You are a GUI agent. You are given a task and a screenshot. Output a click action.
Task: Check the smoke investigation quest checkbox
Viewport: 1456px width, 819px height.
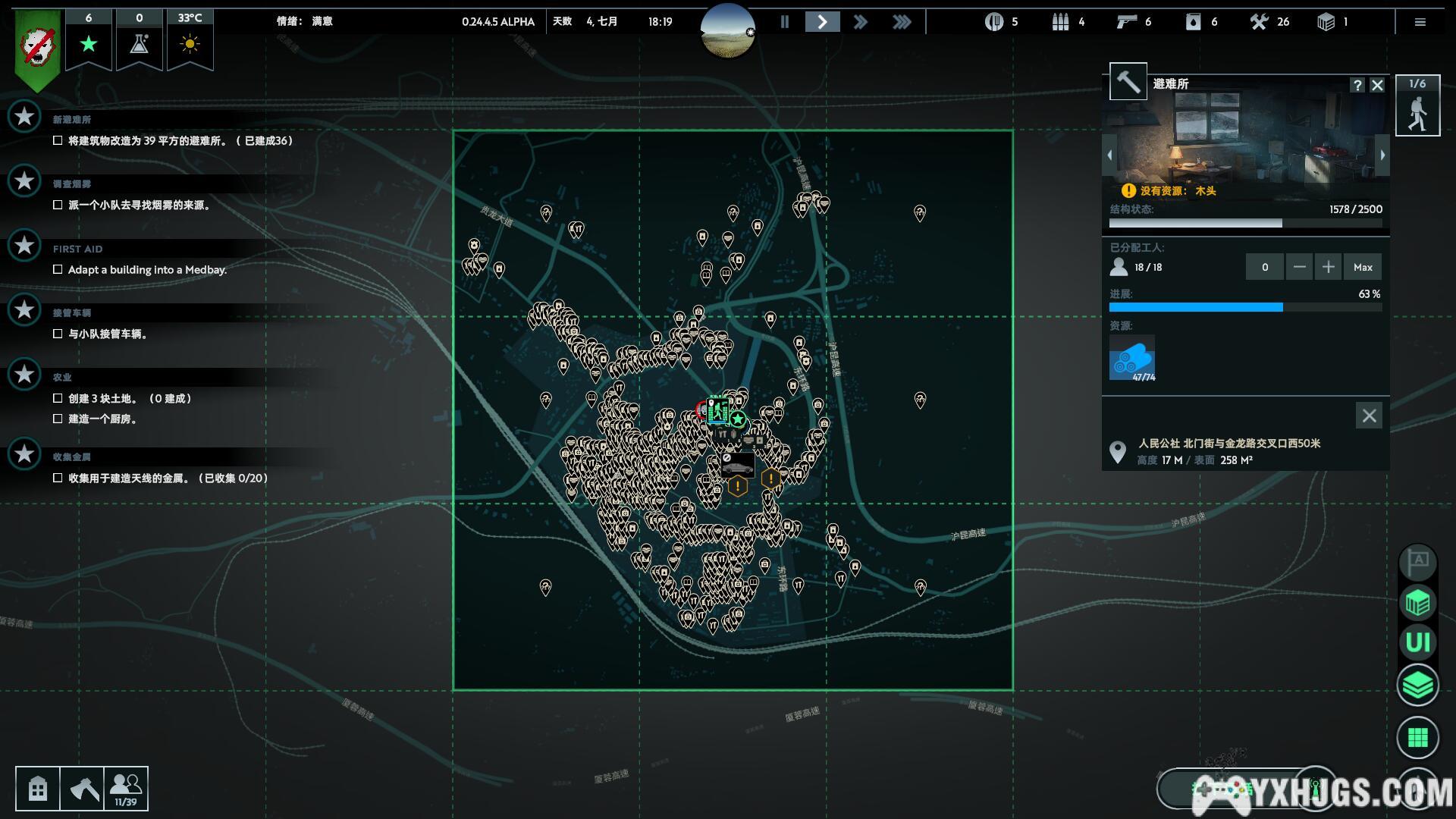coord(58,205)
